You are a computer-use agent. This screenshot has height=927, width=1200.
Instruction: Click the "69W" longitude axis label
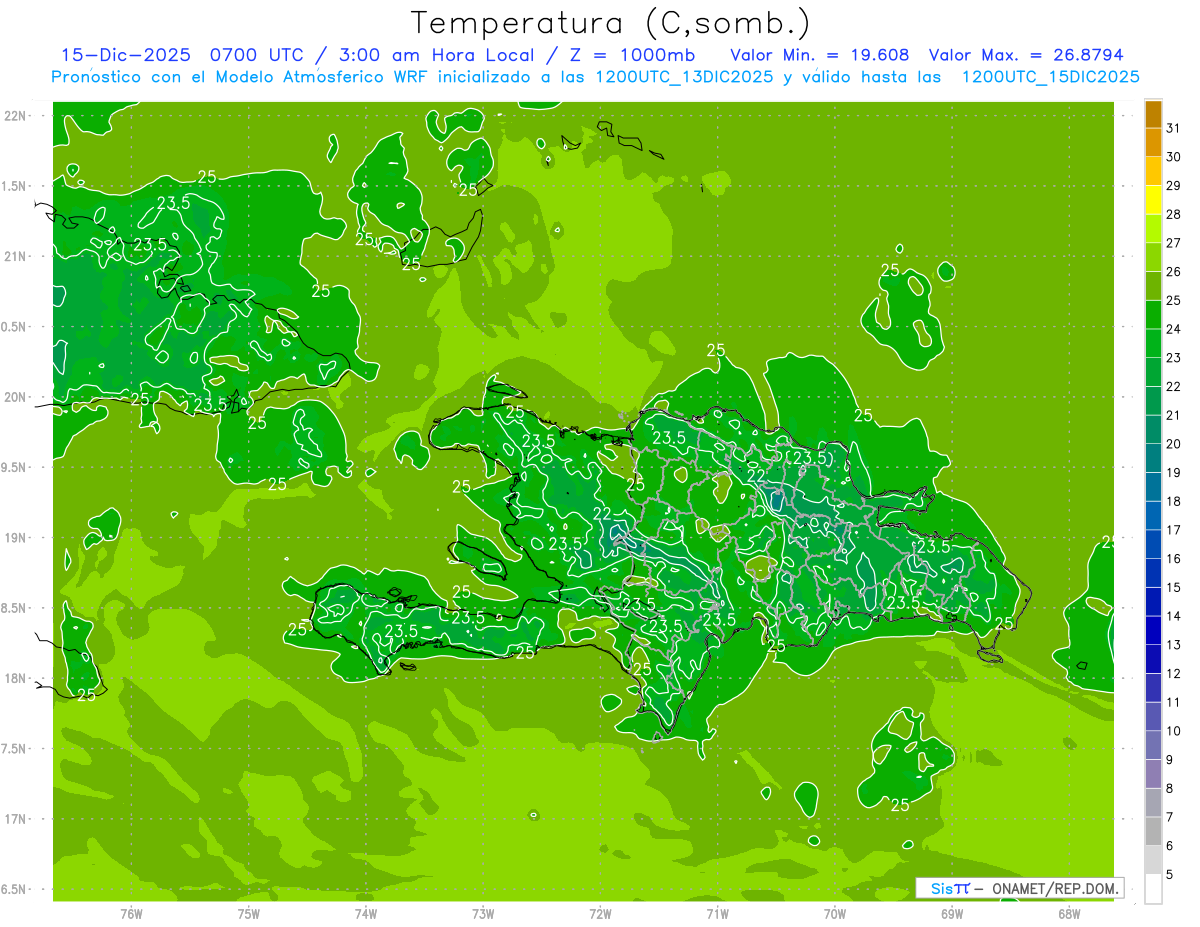tap(952, 914)
